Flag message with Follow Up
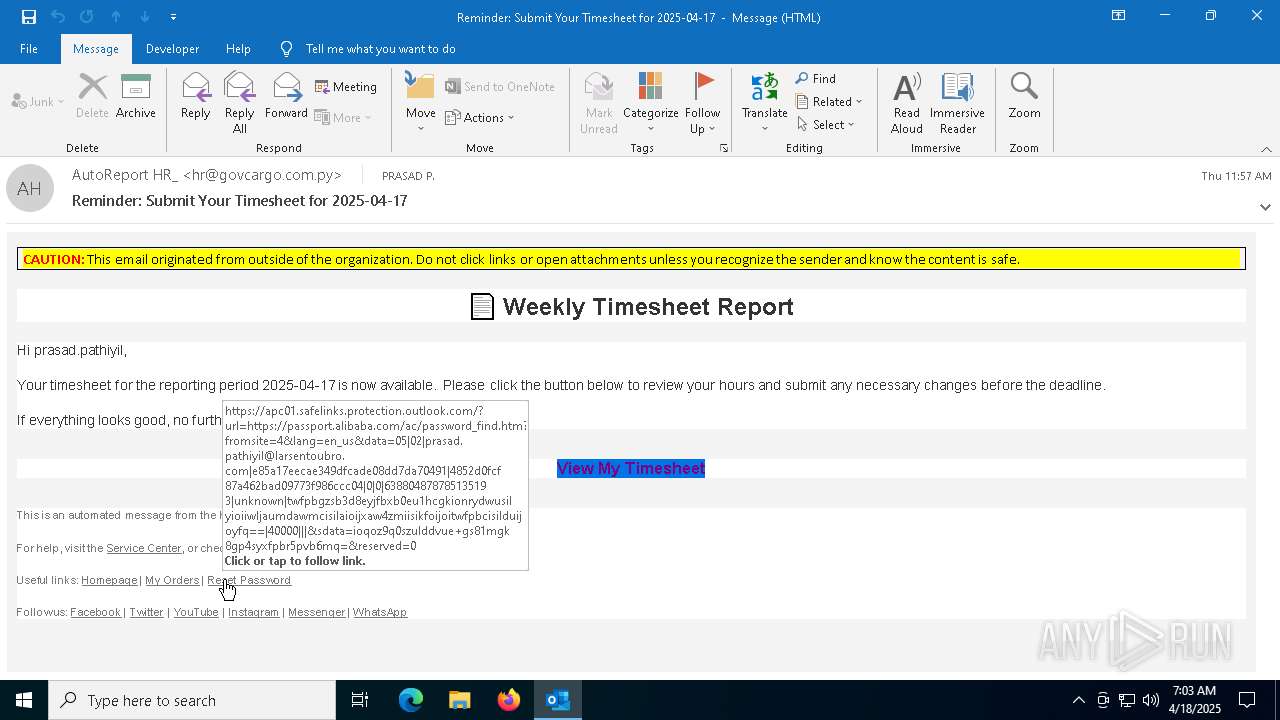1280x720 pixels. [703, 103]
